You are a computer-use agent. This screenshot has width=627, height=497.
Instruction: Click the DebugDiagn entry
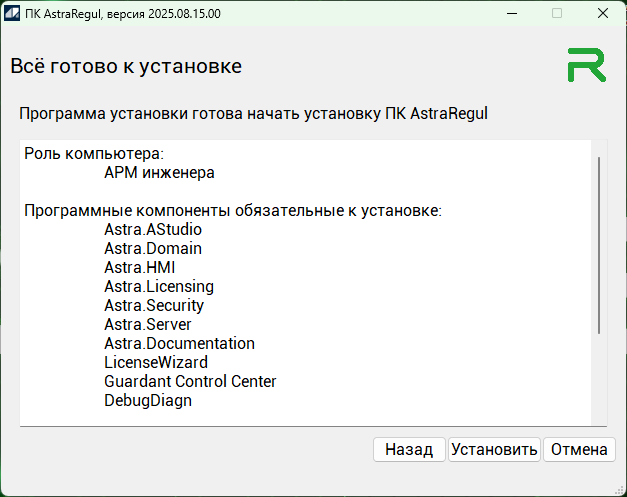click(147, 400)
